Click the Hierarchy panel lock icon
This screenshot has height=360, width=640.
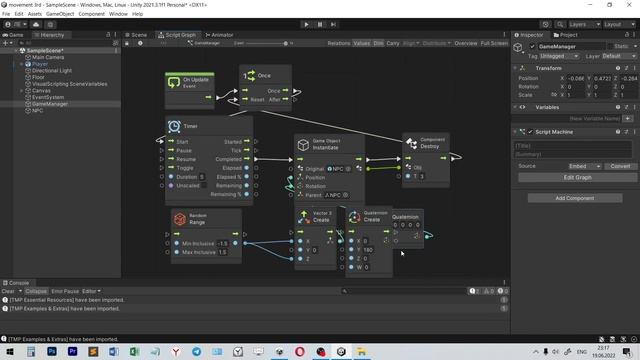[x=108, y=35]
